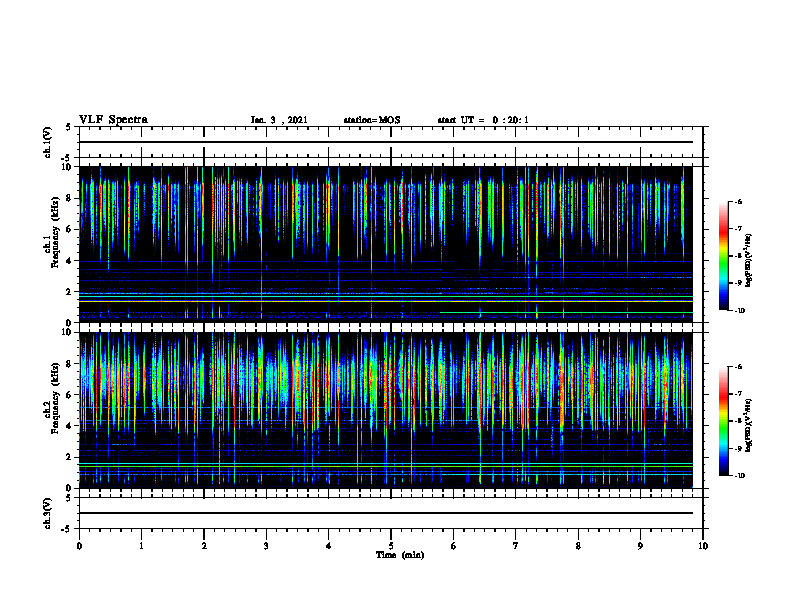The height and width of the screenshot is (612, 792).
Task: Click the "ch.3(V)" axis label of the bottom panel
Action: [47, 513]
